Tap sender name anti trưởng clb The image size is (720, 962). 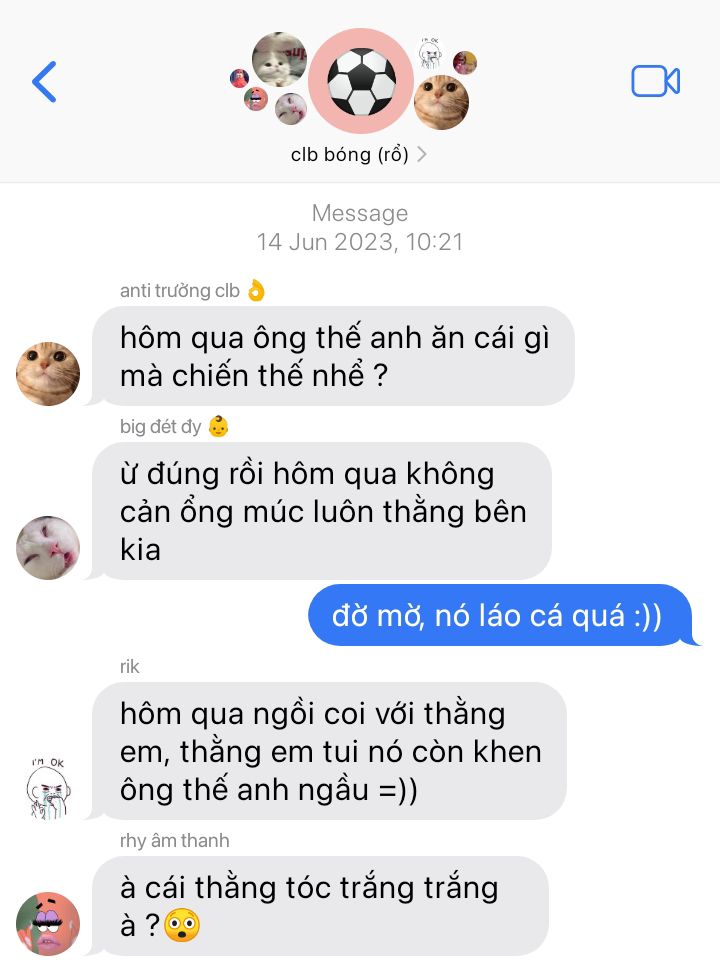[192, 290]
